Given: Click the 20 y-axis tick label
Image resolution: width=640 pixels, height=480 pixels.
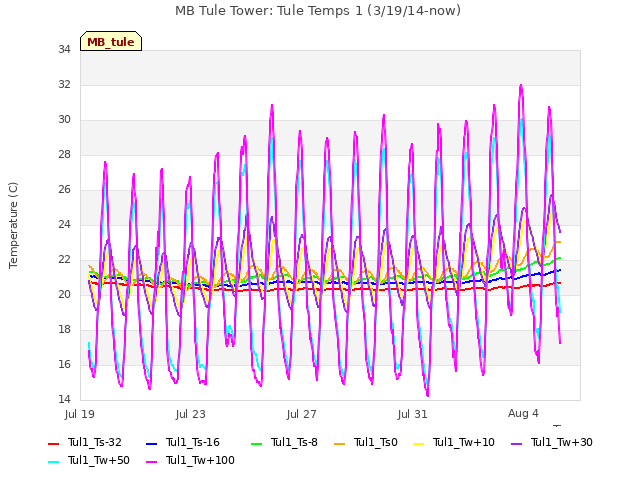Looking at the screenshot, I should point(64,294).
